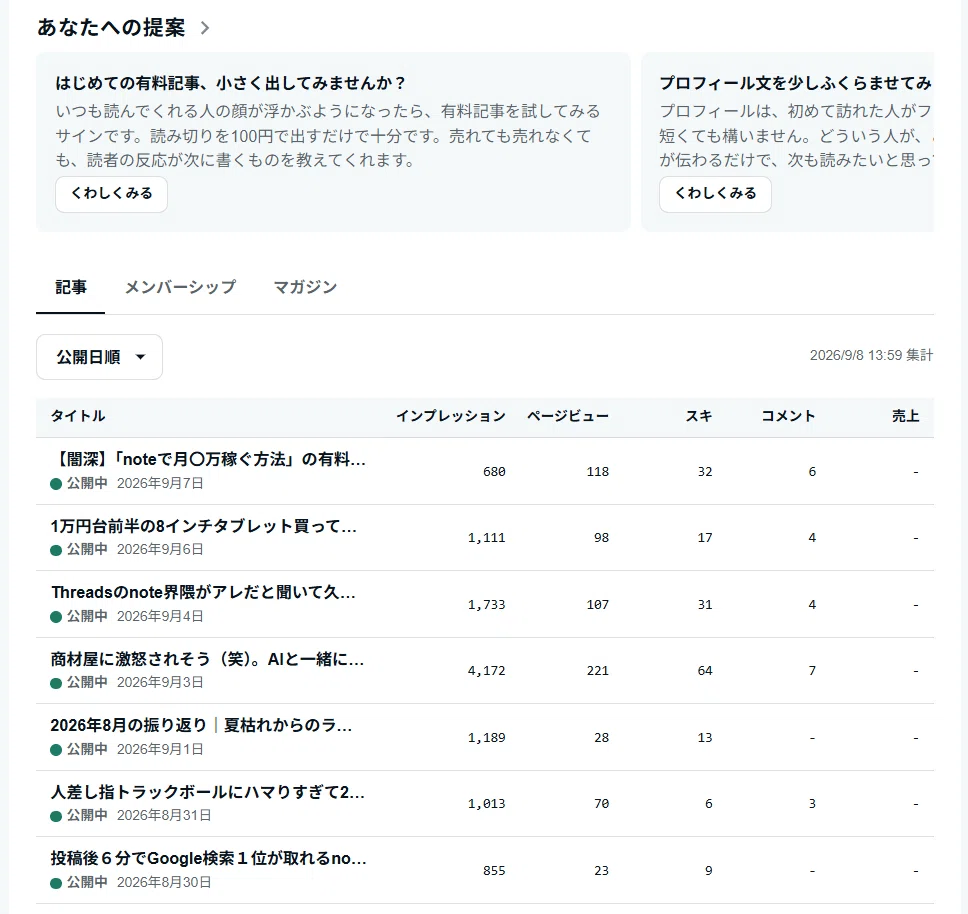The width and height of the screenshot is (968, 914).
Task: Click くわしくみる in the profile suggestion card
Action: tap(715, 194)
